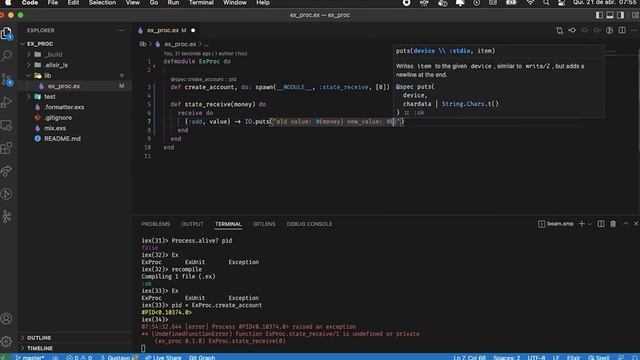Open the Extensions view
Image resolution: width=640 pixels, height=360 pixels.
7,148
